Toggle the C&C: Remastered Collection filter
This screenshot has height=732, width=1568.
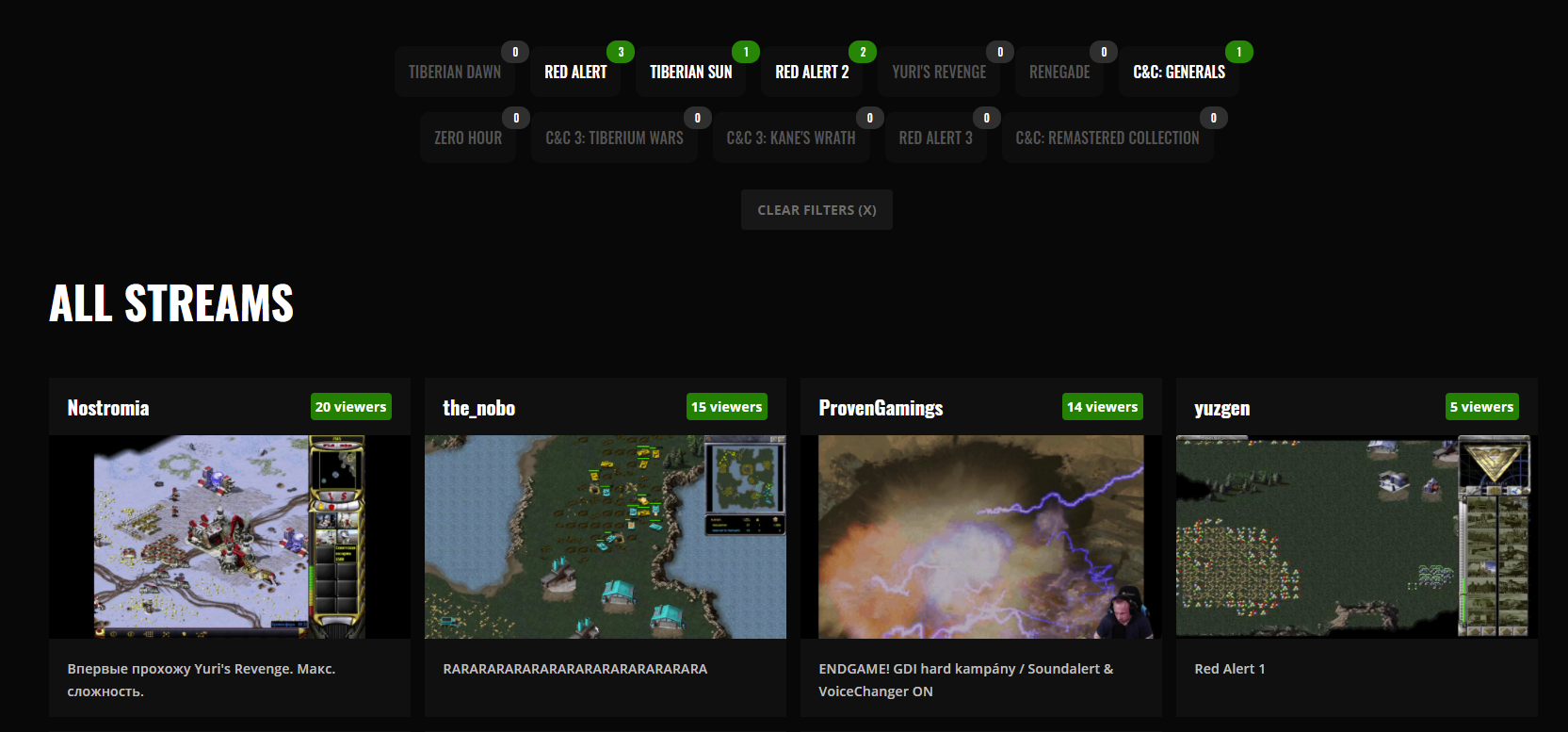[1107, 138]
